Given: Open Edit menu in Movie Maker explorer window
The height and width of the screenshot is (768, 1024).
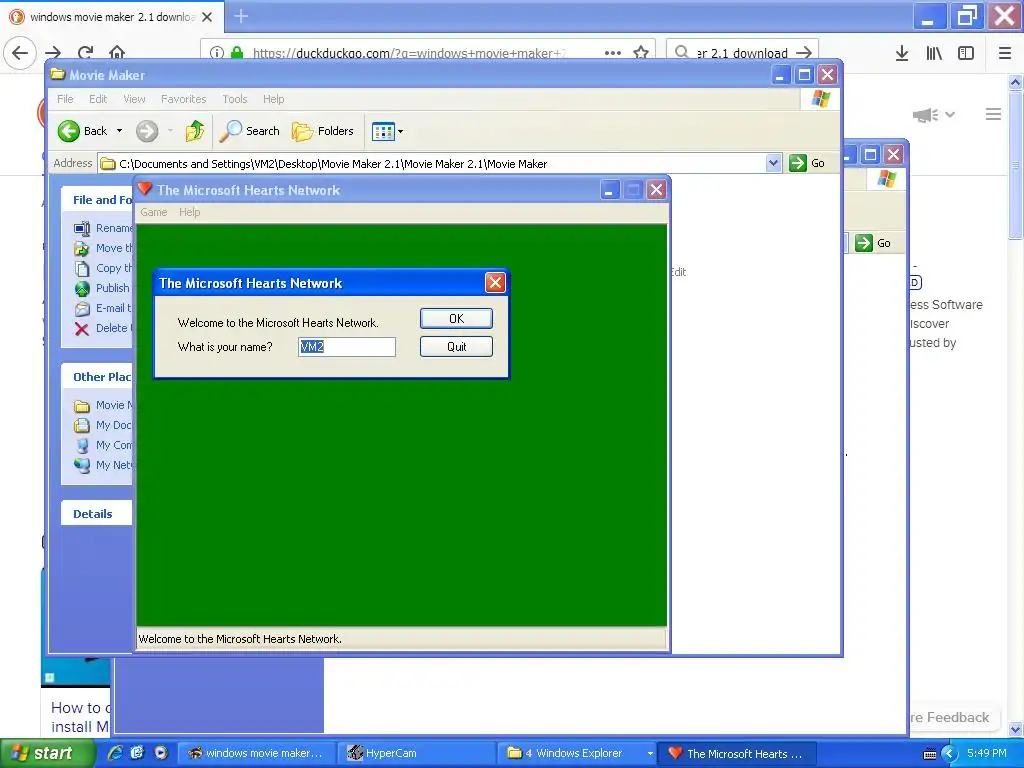Looking at the screenshot, I should (x=98, y=99).
